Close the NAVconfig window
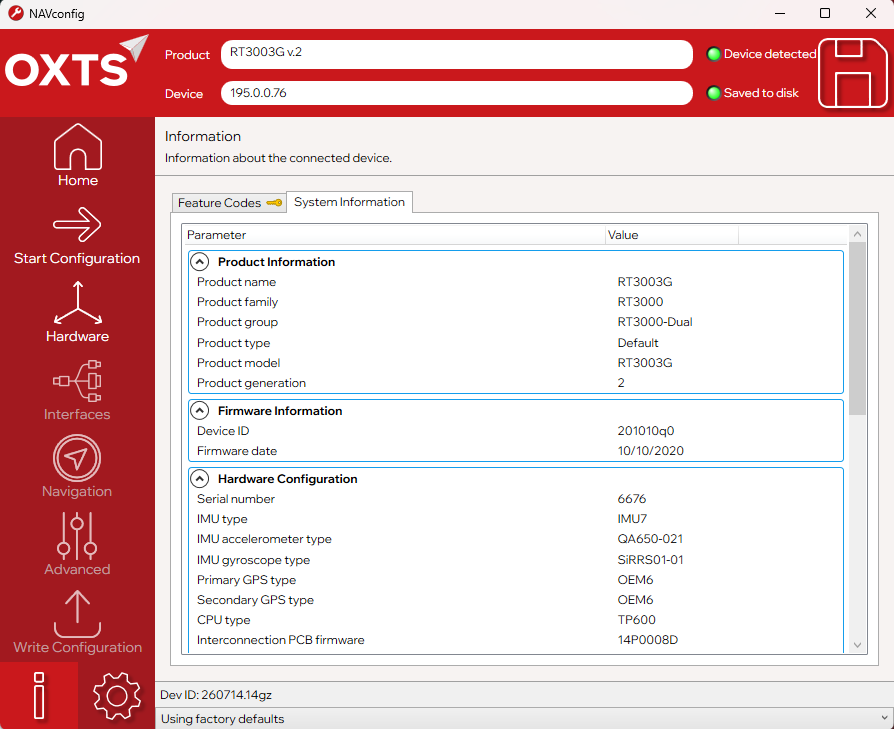 point(871,13)
